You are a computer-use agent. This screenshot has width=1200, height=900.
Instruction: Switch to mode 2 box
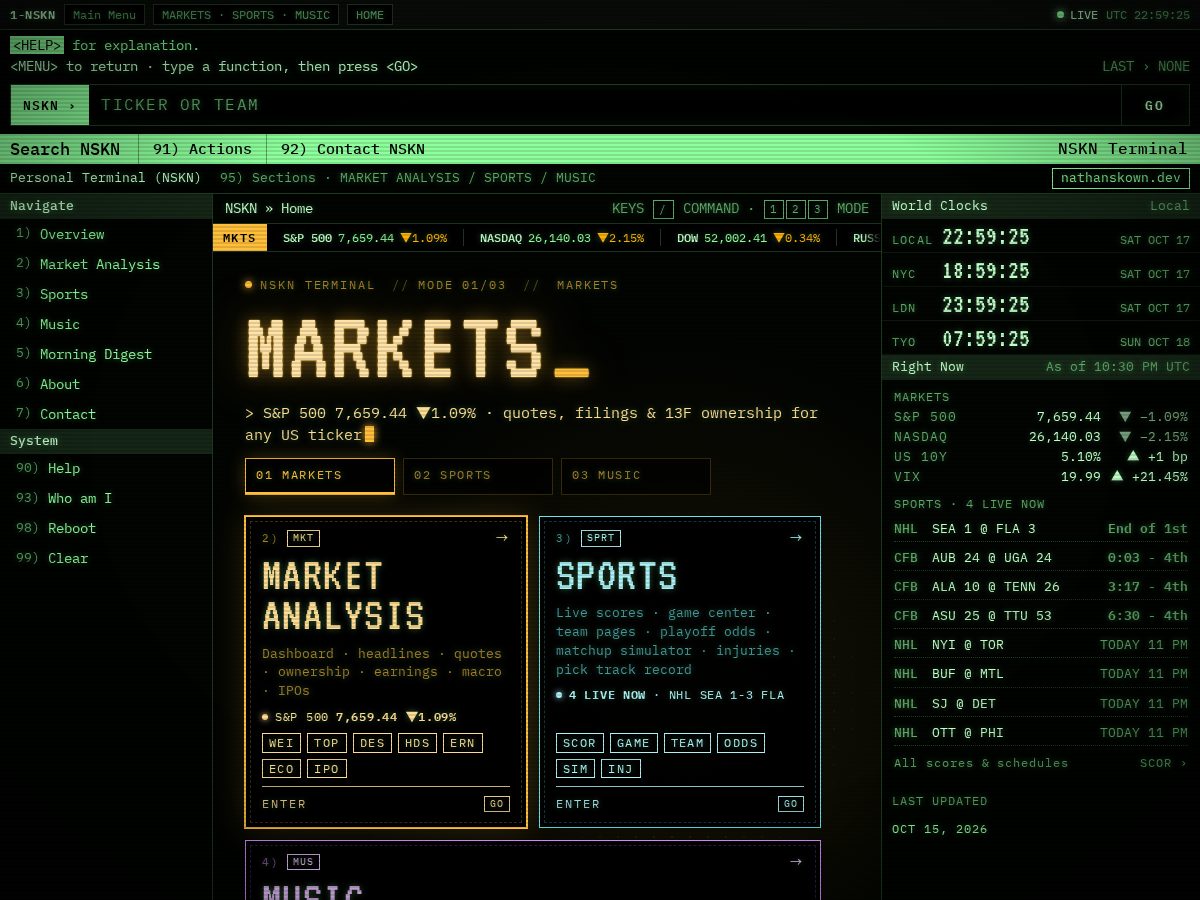(x=795, y=209)
